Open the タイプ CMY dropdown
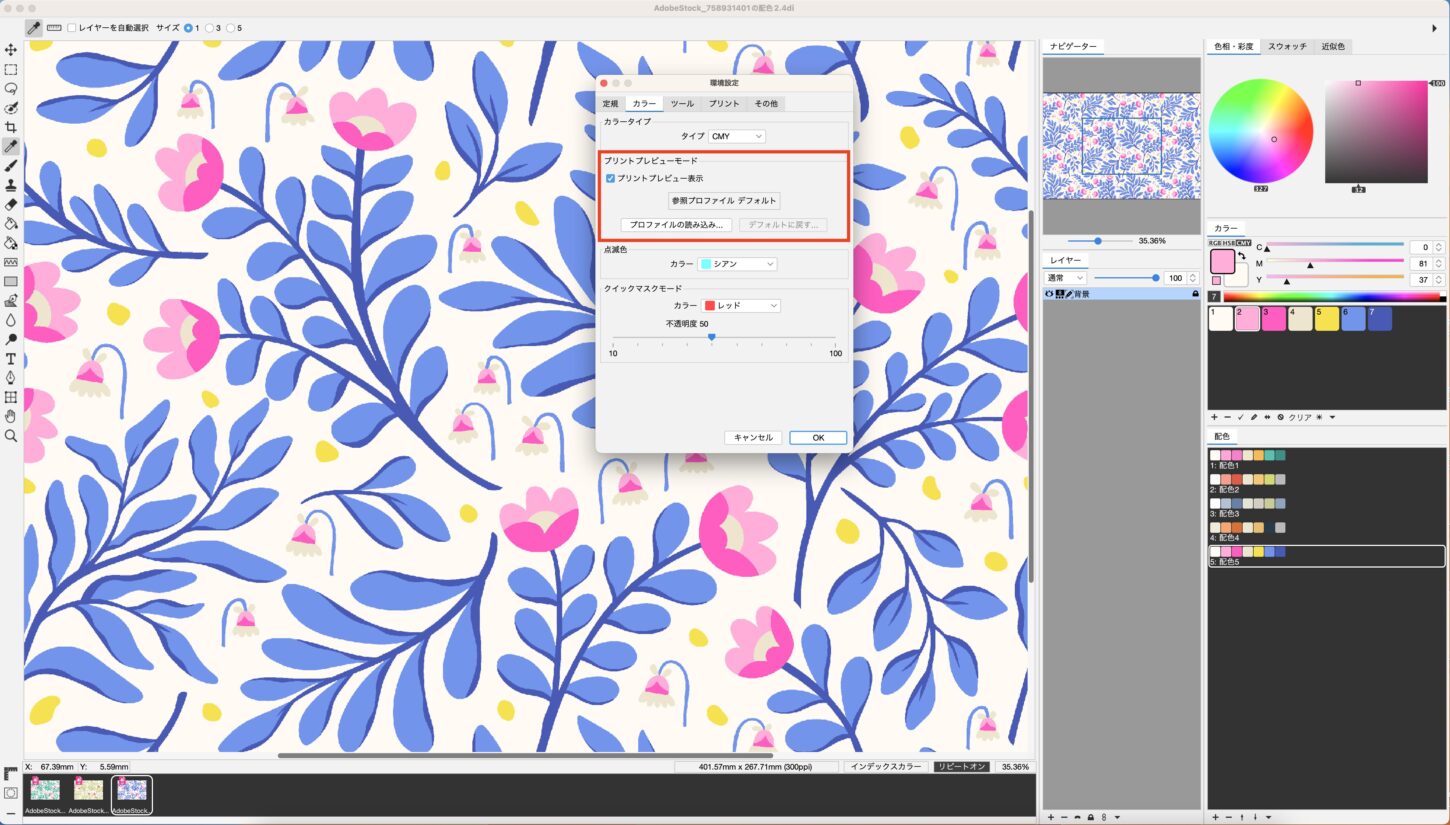 coord(737,136)
